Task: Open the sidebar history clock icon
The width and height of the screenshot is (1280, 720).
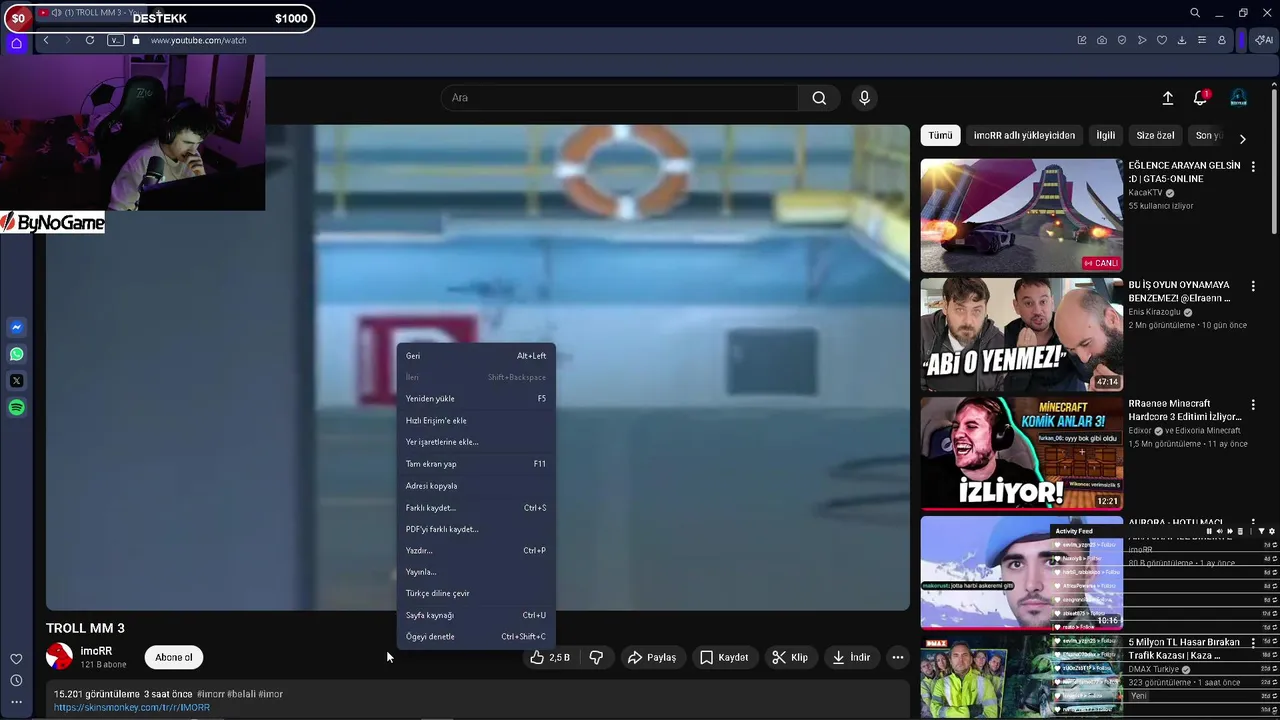Action: 16,680
